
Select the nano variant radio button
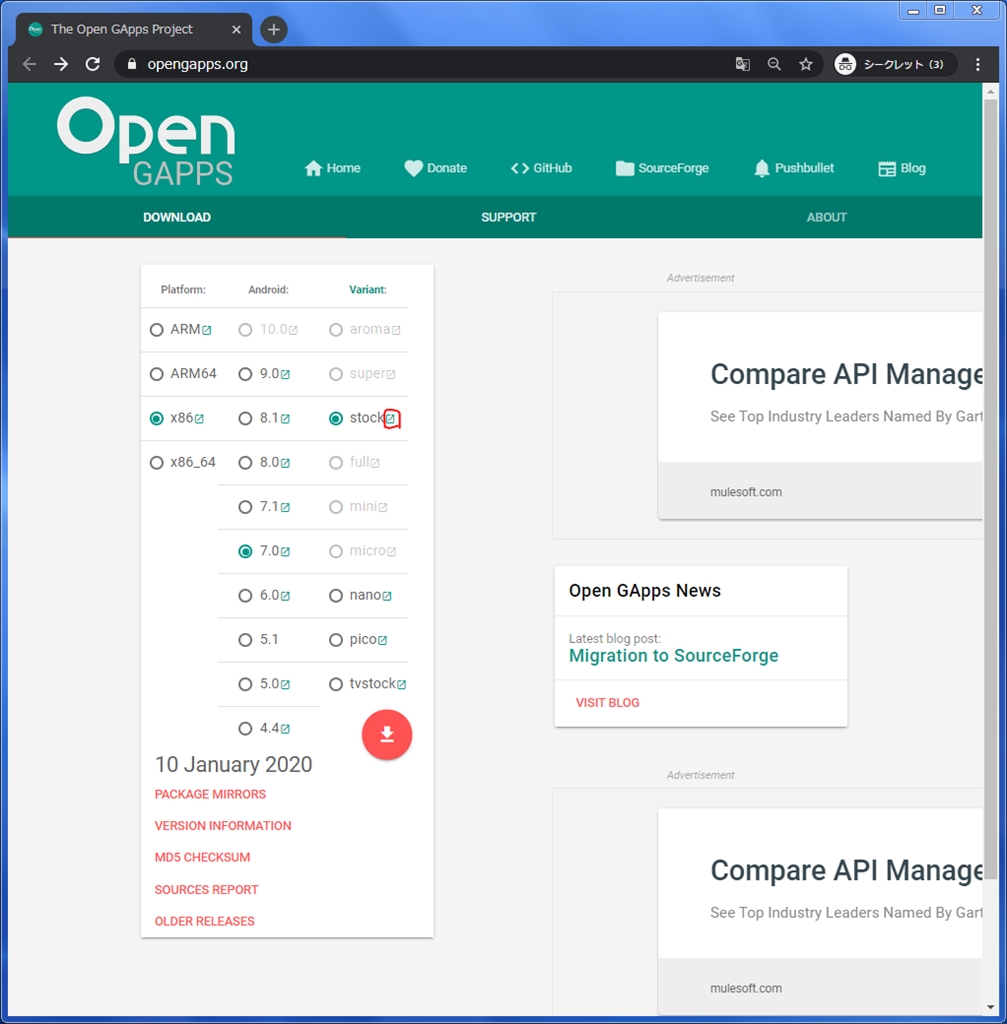pyautogui.click(x=336, y=596)
